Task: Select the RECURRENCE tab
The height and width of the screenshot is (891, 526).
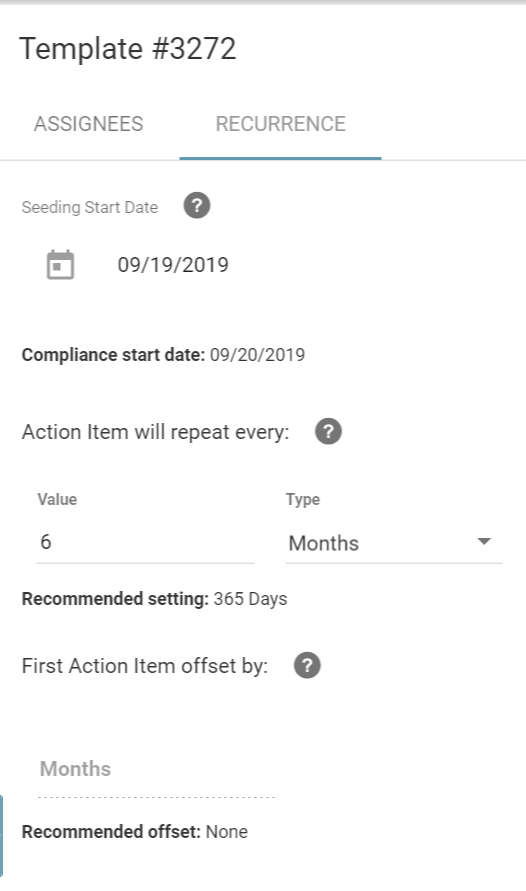Action: (281, 124)
